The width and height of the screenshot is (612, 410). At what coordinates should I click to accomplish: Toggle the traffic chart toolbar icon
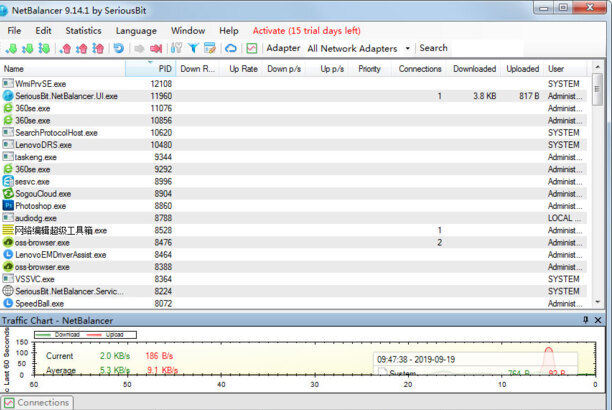(x=252, y=48)
